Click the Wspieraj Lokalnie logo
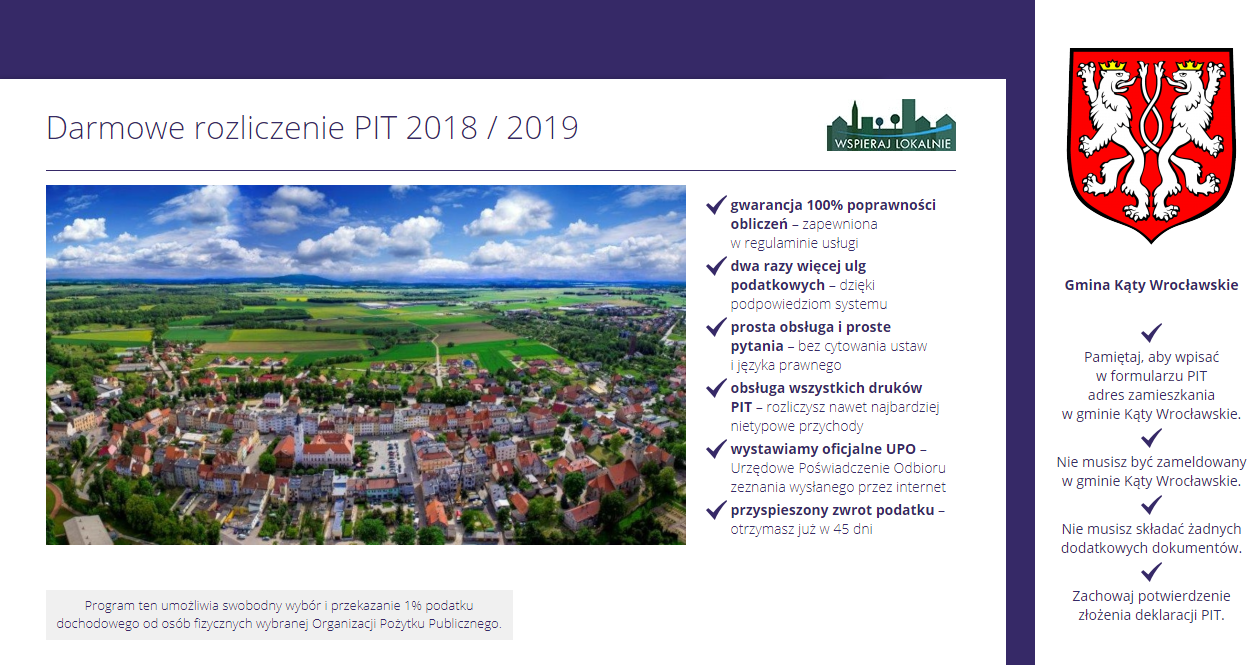The height and width of the screenshot is (665, 1260). (891, 125)
